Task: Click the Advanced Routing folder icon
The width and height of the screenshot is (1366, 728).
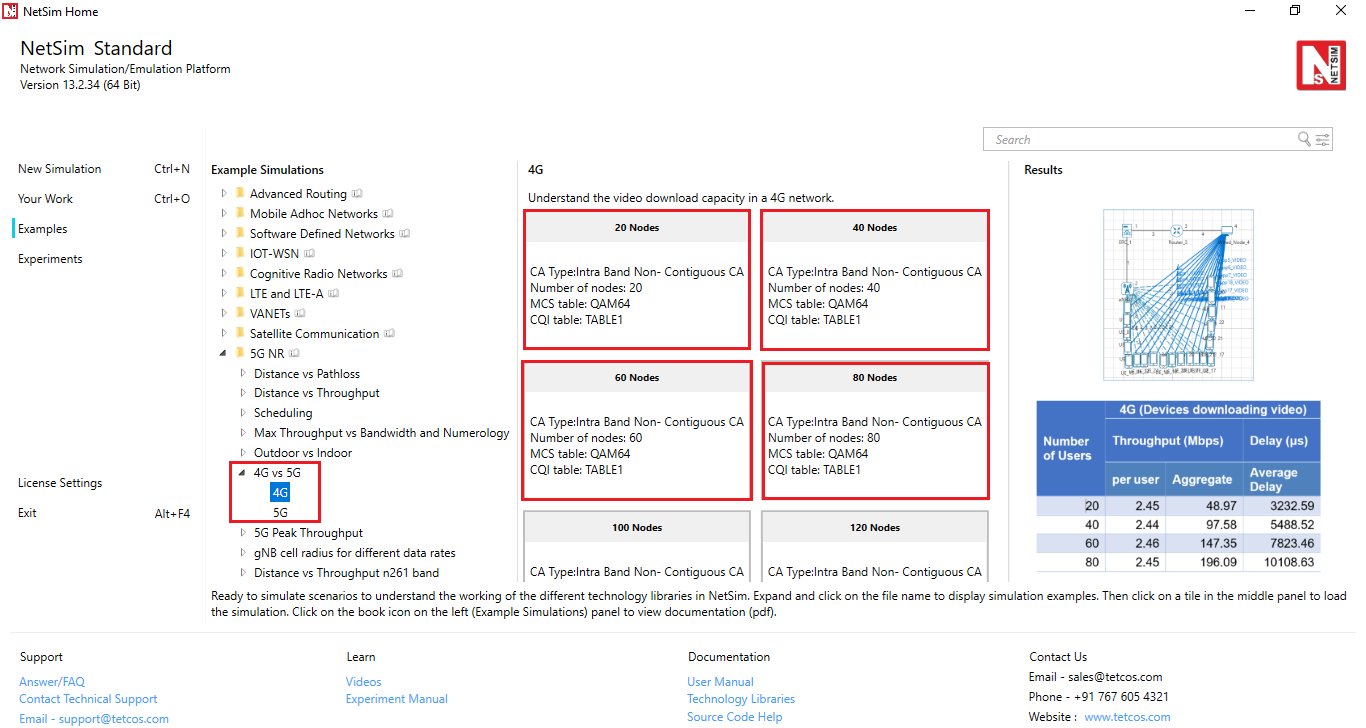Action: pyautogui.click(x=240, y=193)
